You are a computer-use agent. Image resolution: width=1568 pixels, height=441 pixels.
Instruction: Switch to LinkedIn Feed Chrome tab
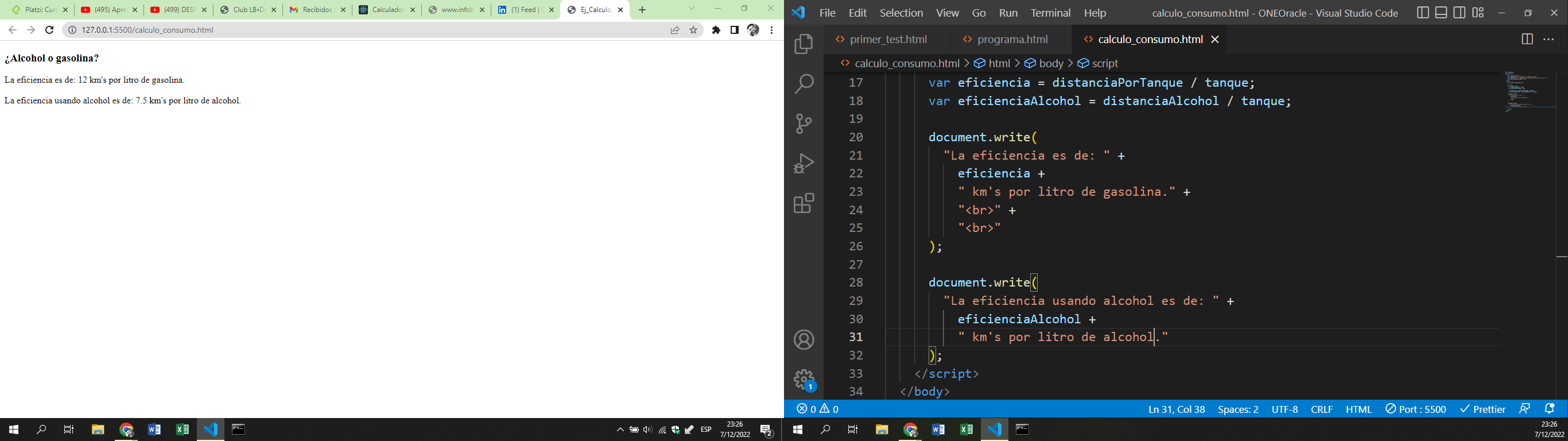tap(526, 10)
